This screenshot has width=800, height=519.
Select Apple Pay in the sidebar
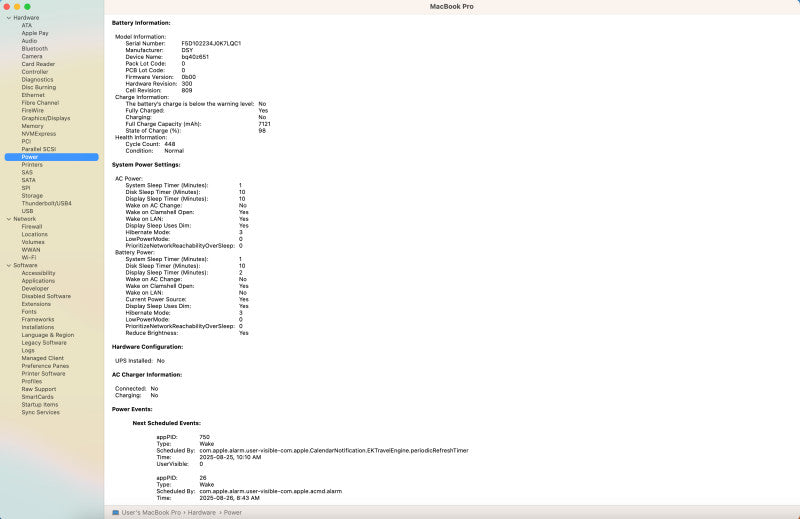click(35, 33)
